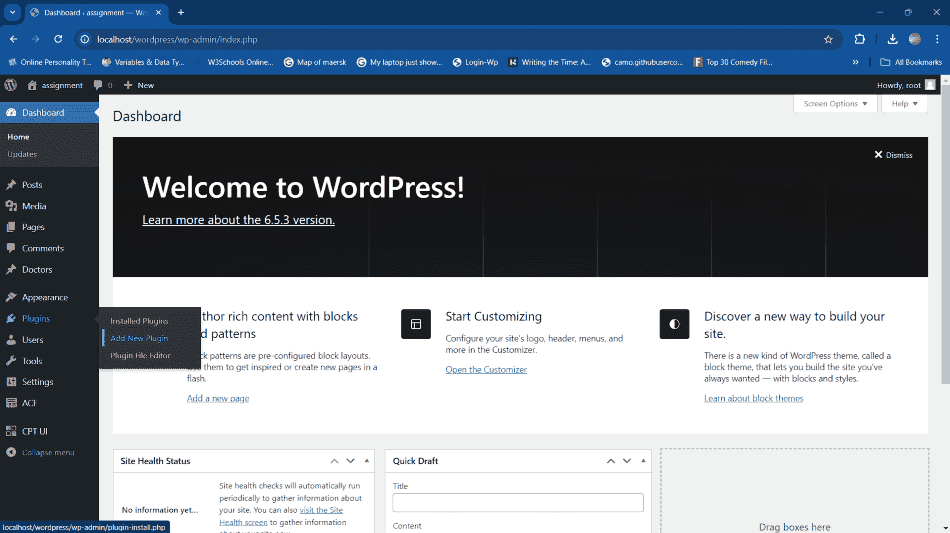Open the Comments sidebar icon
The height and width of the screenshot is (533, 950).
pyautogui.click(x=11, y=248)
